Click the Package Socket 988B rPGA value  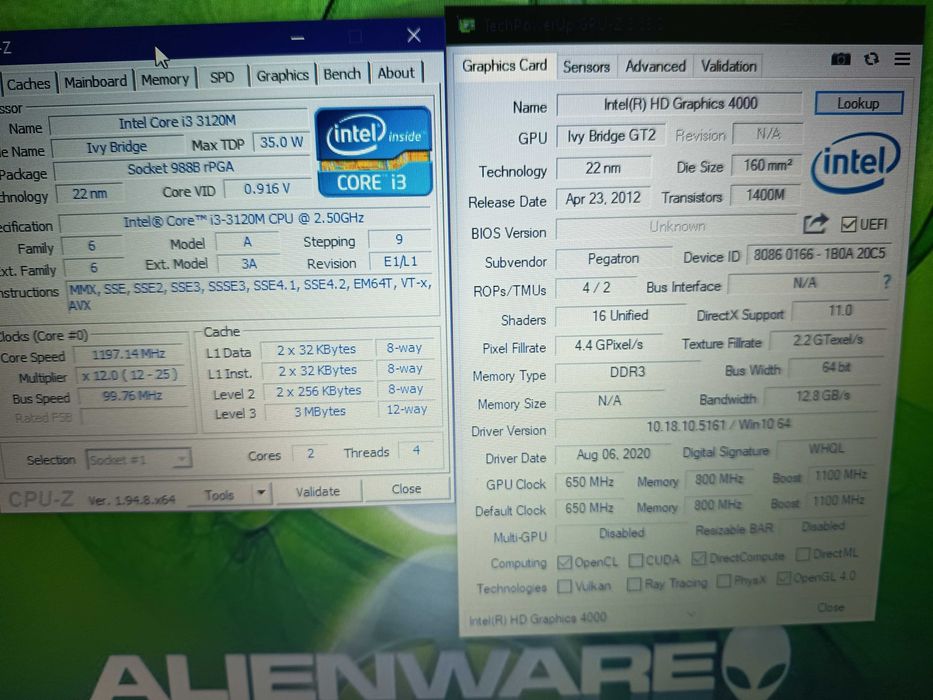tap(180, 168)
